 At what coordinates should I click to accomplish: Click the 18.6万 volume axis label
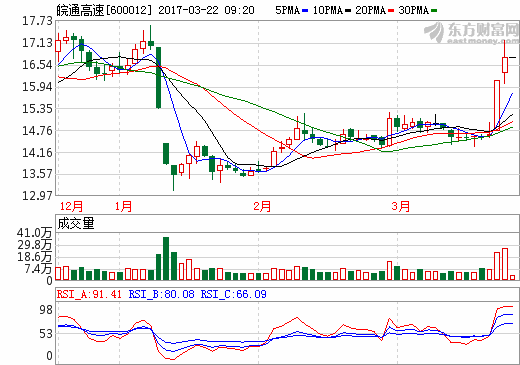35,257
